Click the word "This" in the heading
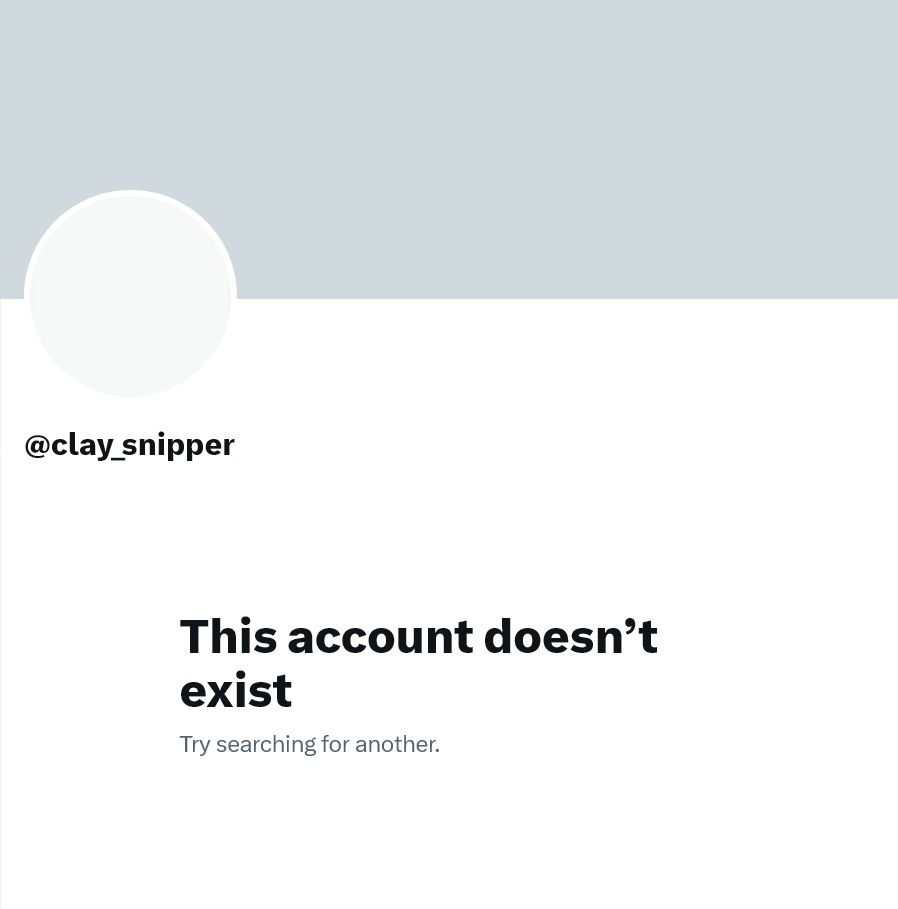898x909 pixels. 228,636
